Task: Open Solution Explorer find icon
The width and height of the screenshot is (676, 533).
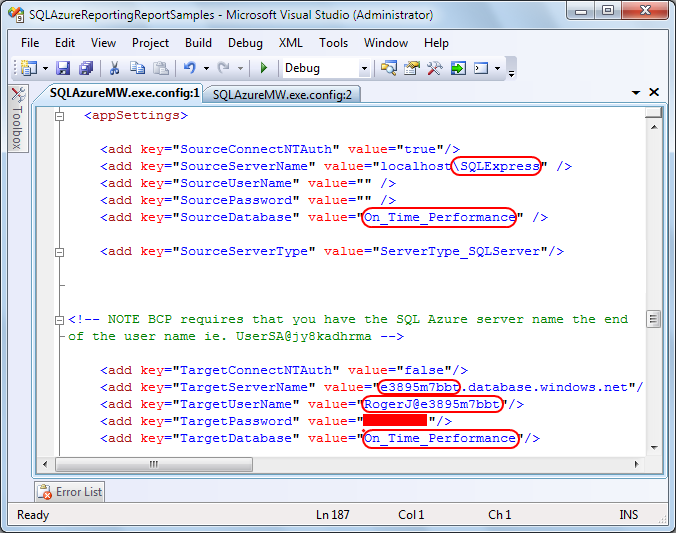Action: (388, 68)
